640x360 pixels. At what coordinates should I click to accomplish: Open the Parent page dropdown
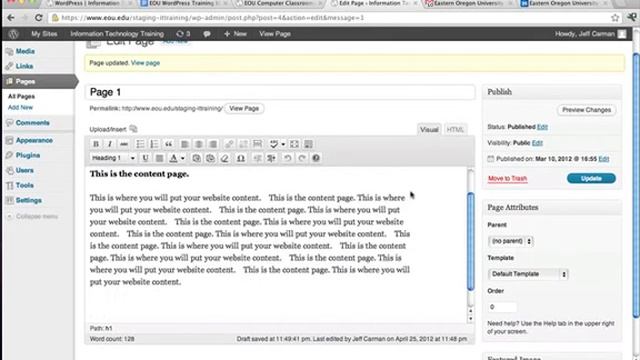511,241
